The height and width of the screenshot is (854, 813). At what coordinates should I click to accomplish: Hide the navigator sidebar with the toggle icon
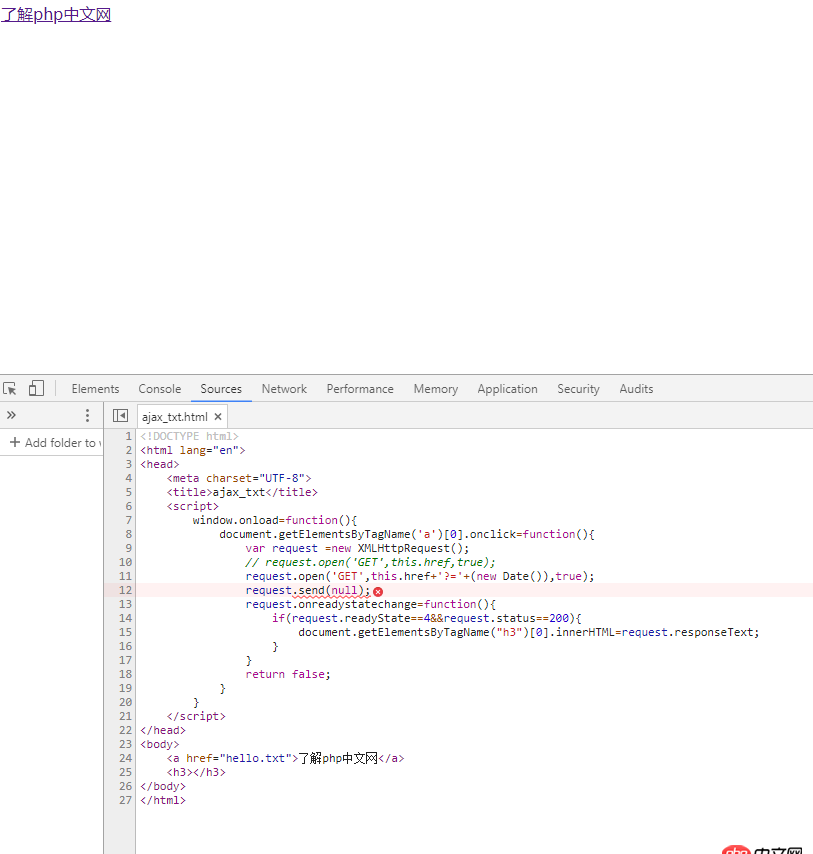click(x=120, y=416)
